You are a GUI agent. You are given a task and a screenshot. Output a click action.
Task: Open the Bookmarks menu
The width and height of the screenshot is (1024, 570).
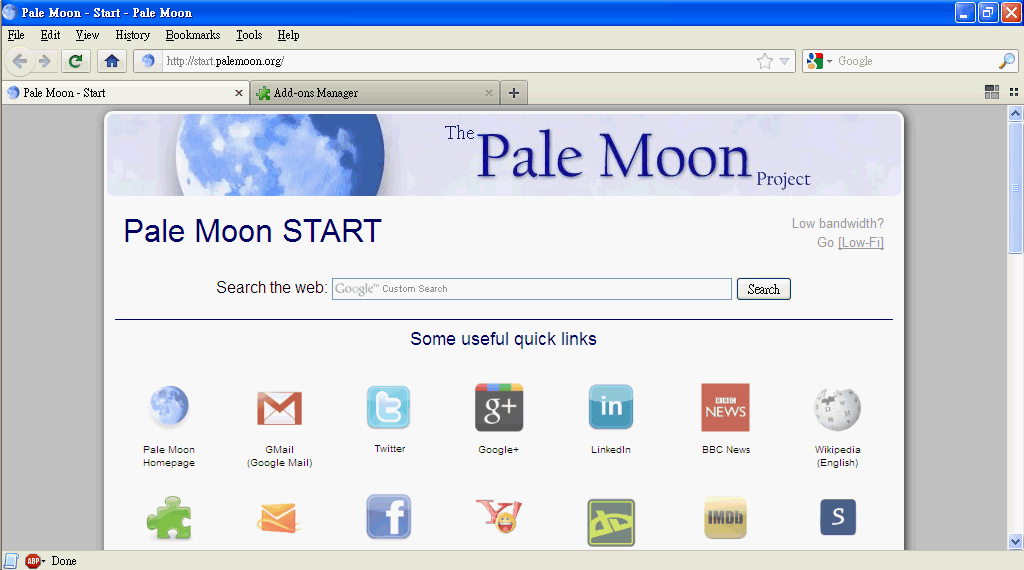click(193, 35)
